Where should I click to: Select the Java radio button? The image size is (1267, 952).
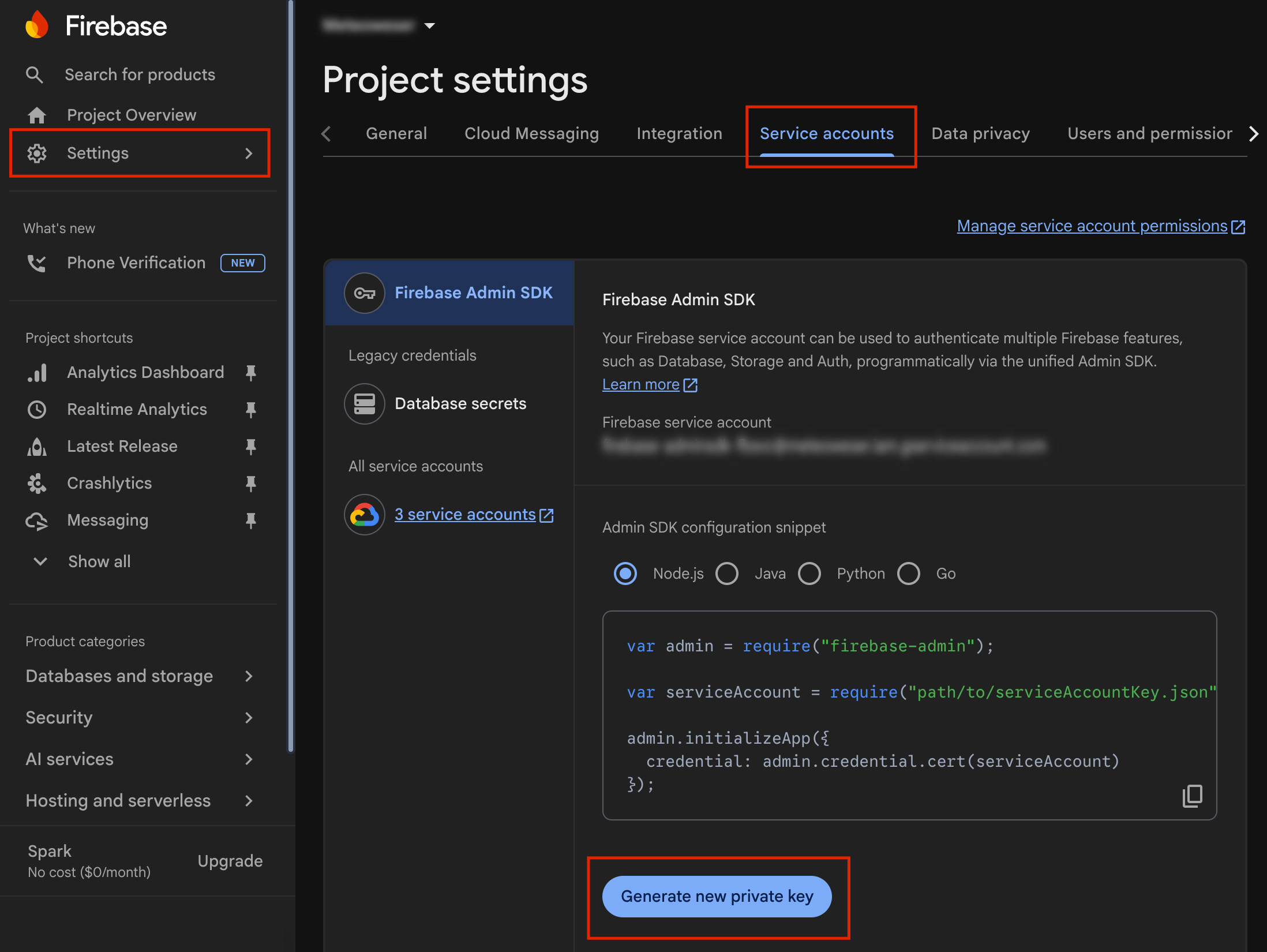tap(727, 574)
